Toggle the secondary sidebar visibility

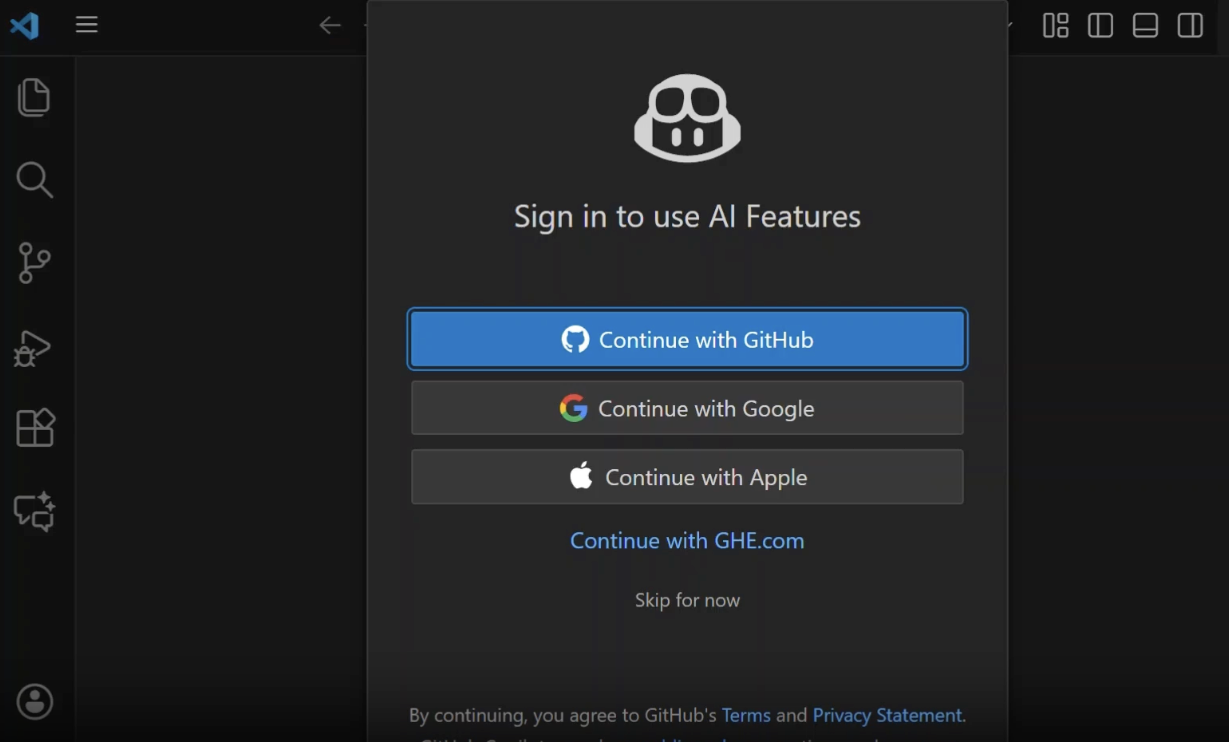click(x=1190, y=26)
